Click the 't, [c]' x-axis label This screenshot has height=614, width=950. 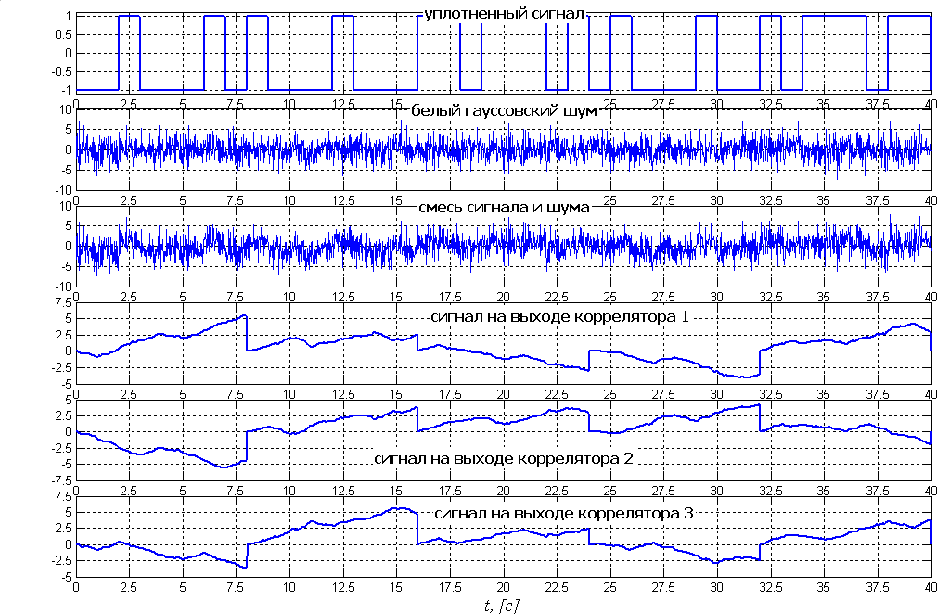point(502,603)
